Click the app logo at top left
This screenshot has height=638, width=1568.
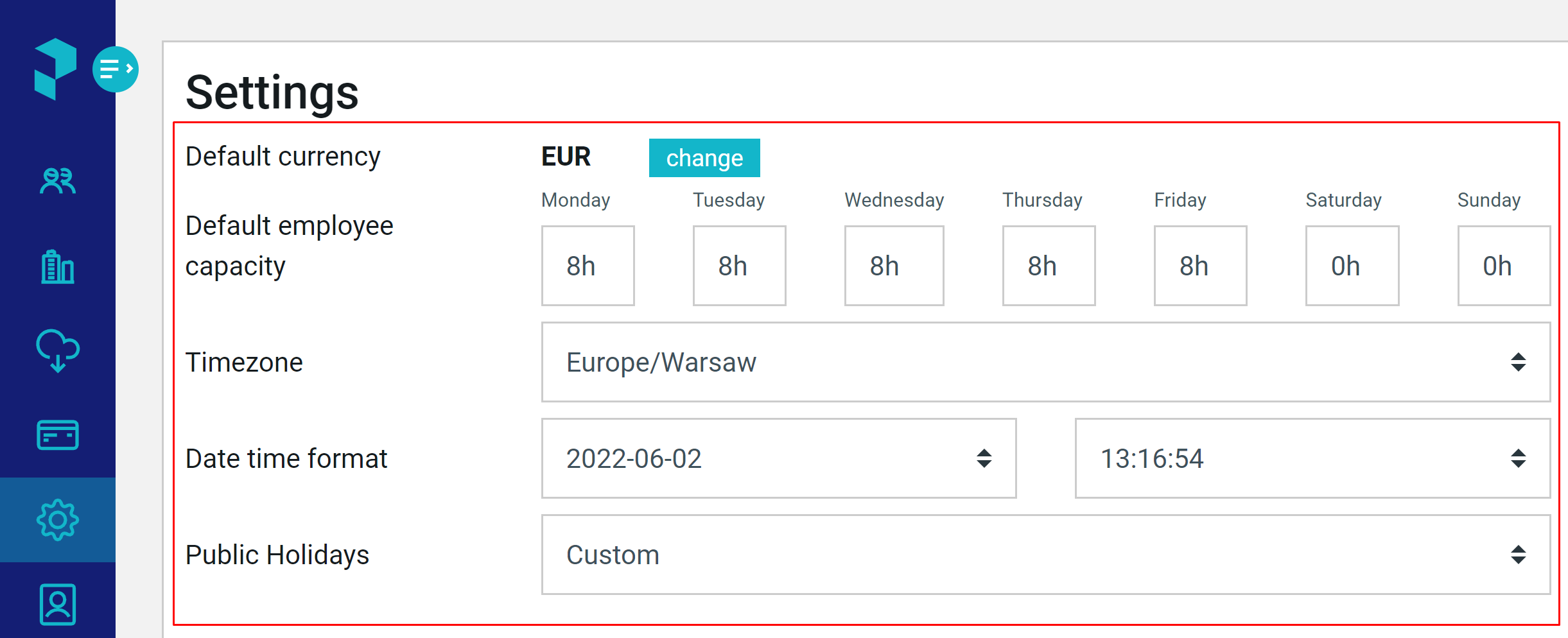click(x=55, y=69)
